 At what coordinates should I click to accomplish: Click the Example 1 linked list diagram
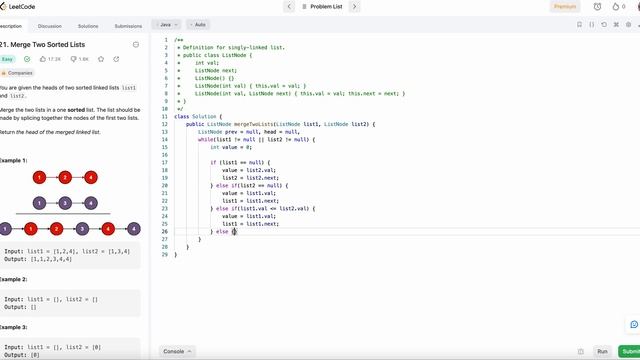tap(70, 203)
